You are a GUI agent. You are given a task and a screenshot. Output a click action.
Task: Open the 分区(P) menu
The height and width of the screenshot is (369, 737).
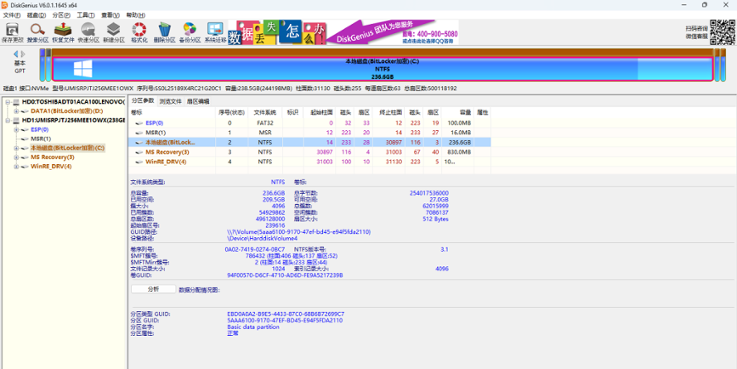point(61,15)
